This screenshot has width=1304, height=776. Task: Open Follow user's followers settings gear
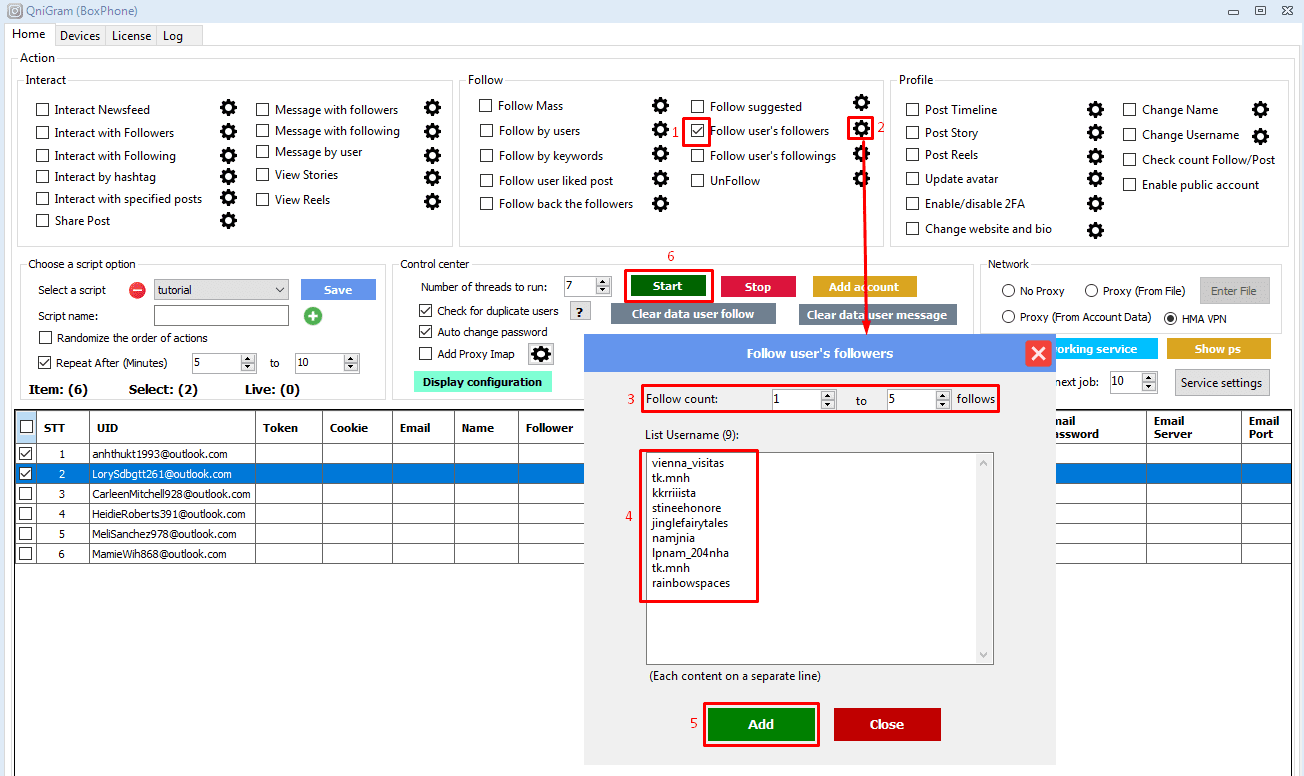coord(860,128)
